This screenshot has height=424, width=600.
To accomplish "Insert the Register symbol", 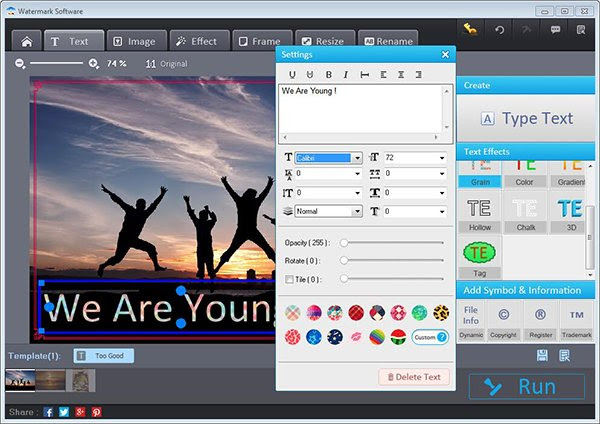I will click(540, 321).
